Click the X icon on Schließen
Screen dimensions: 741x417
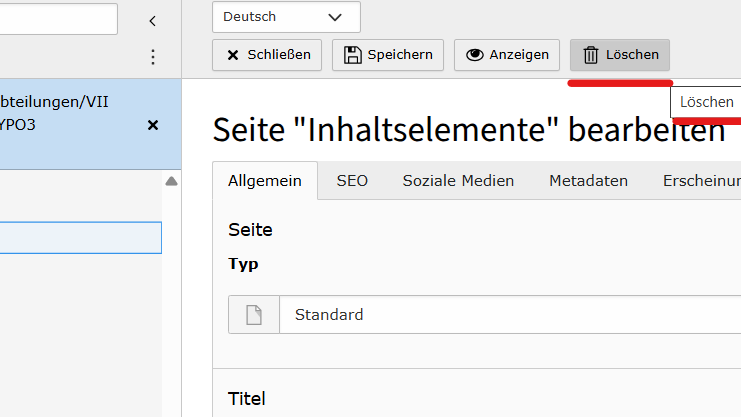(233, 55)
